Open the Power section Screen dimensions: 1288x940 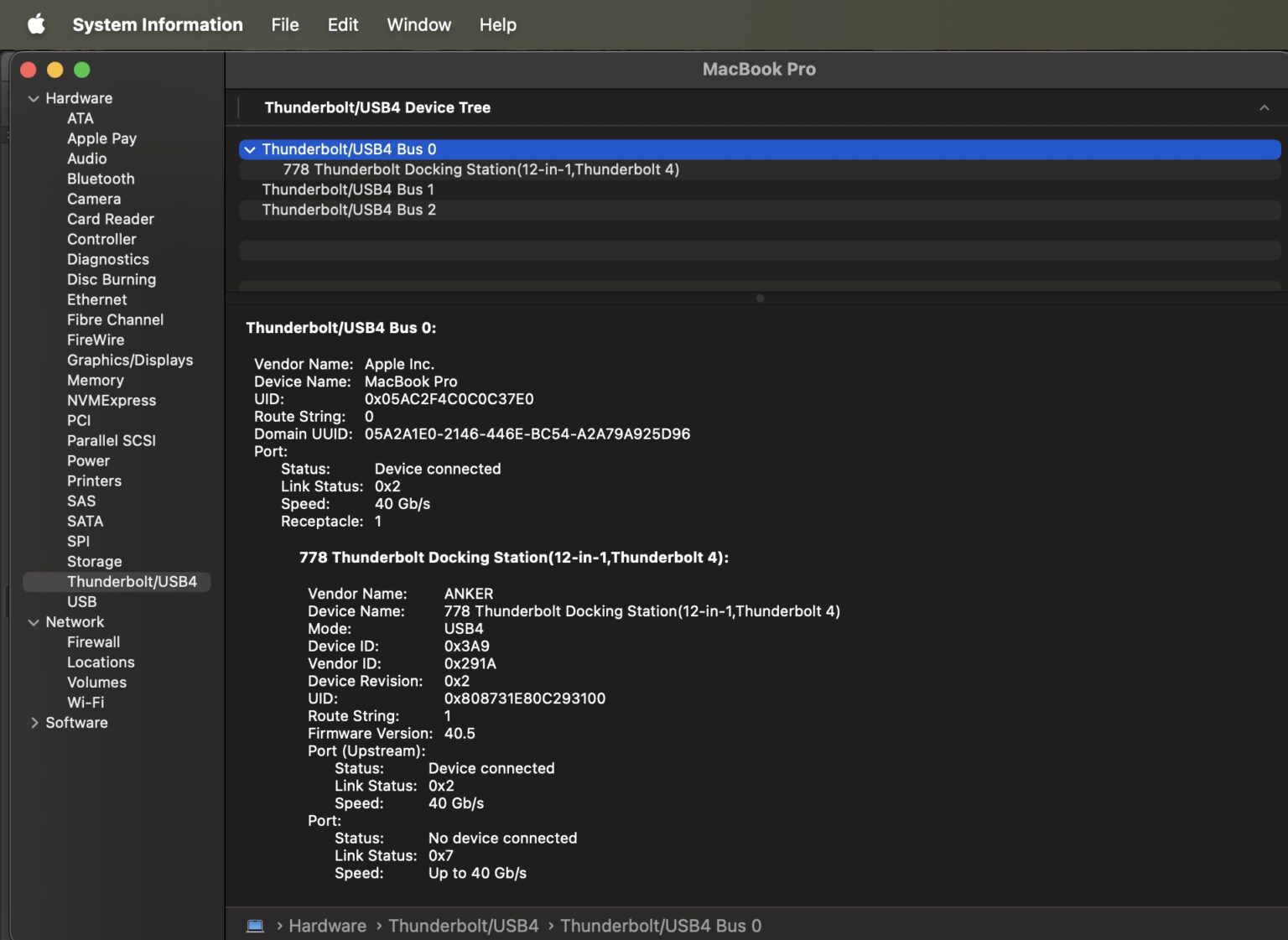(88, 460)
